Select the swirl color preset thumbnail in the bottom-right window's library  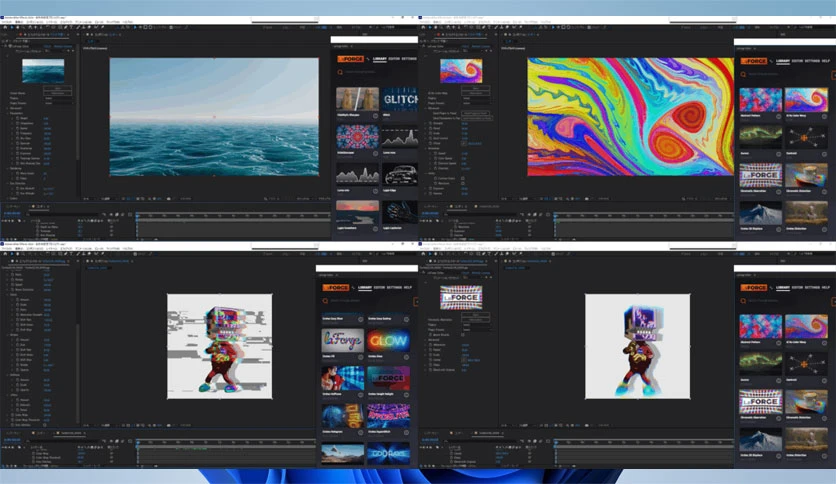point(806,326)
